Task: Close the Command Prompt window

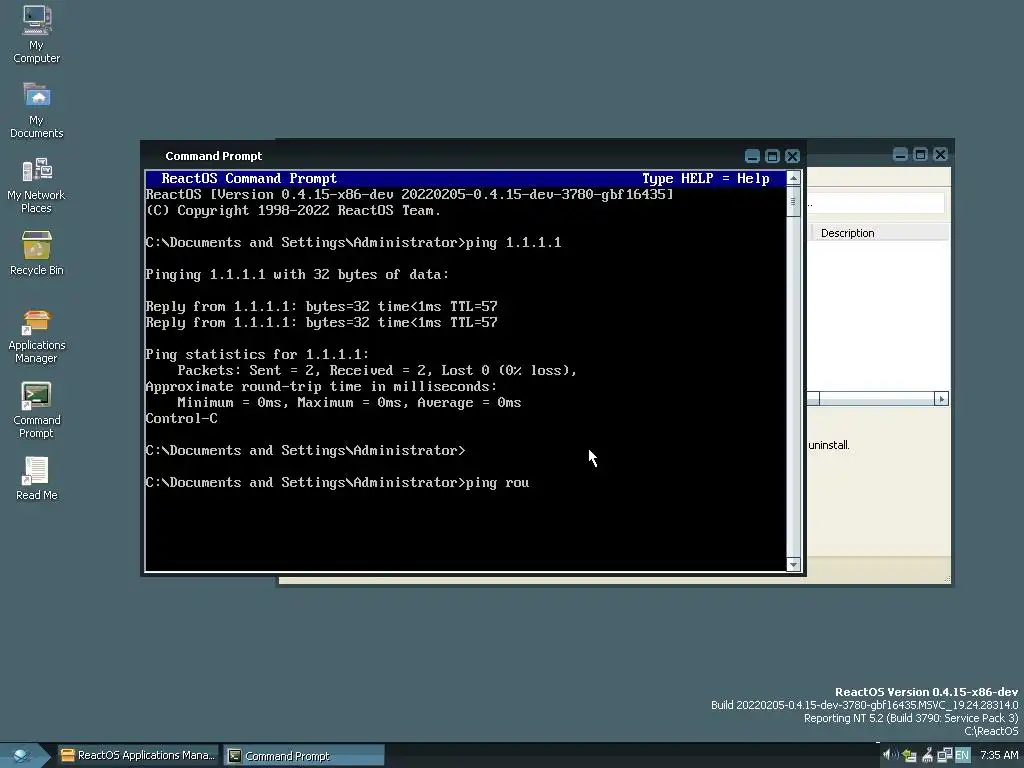Action: 792,156
